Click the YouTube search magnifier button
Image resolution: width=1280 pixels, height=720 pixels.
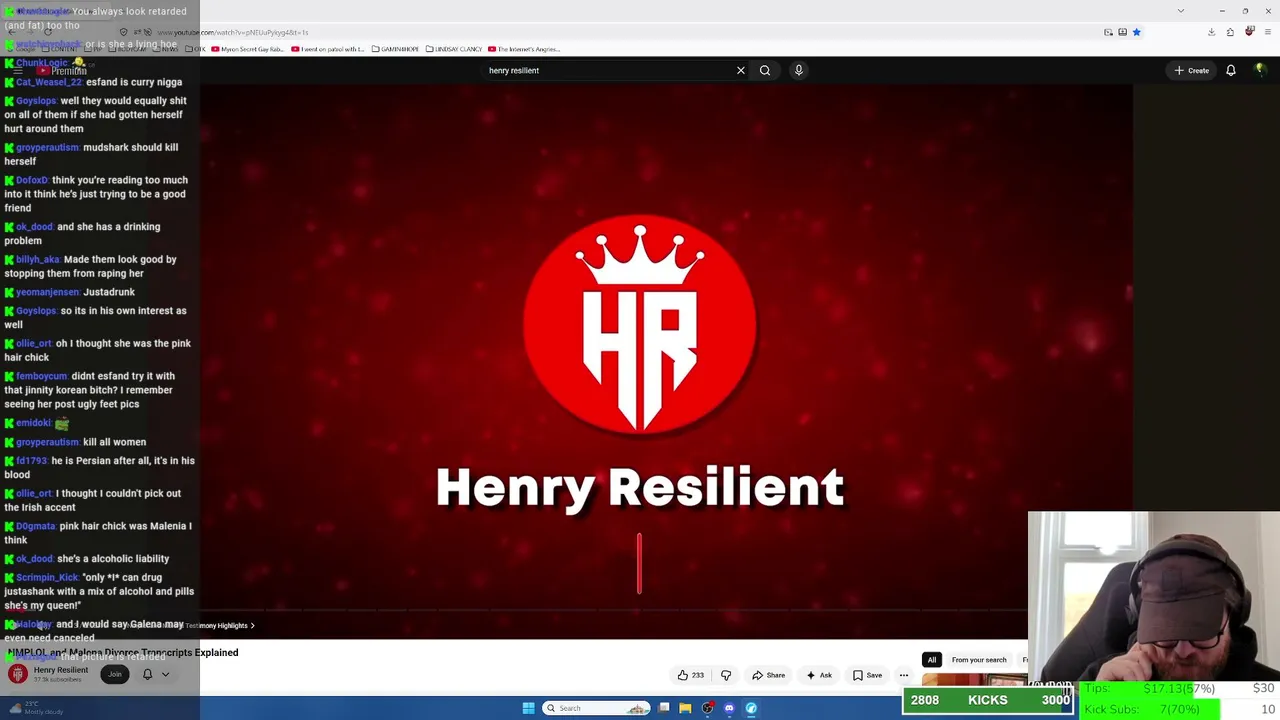(x=765, y=70)
